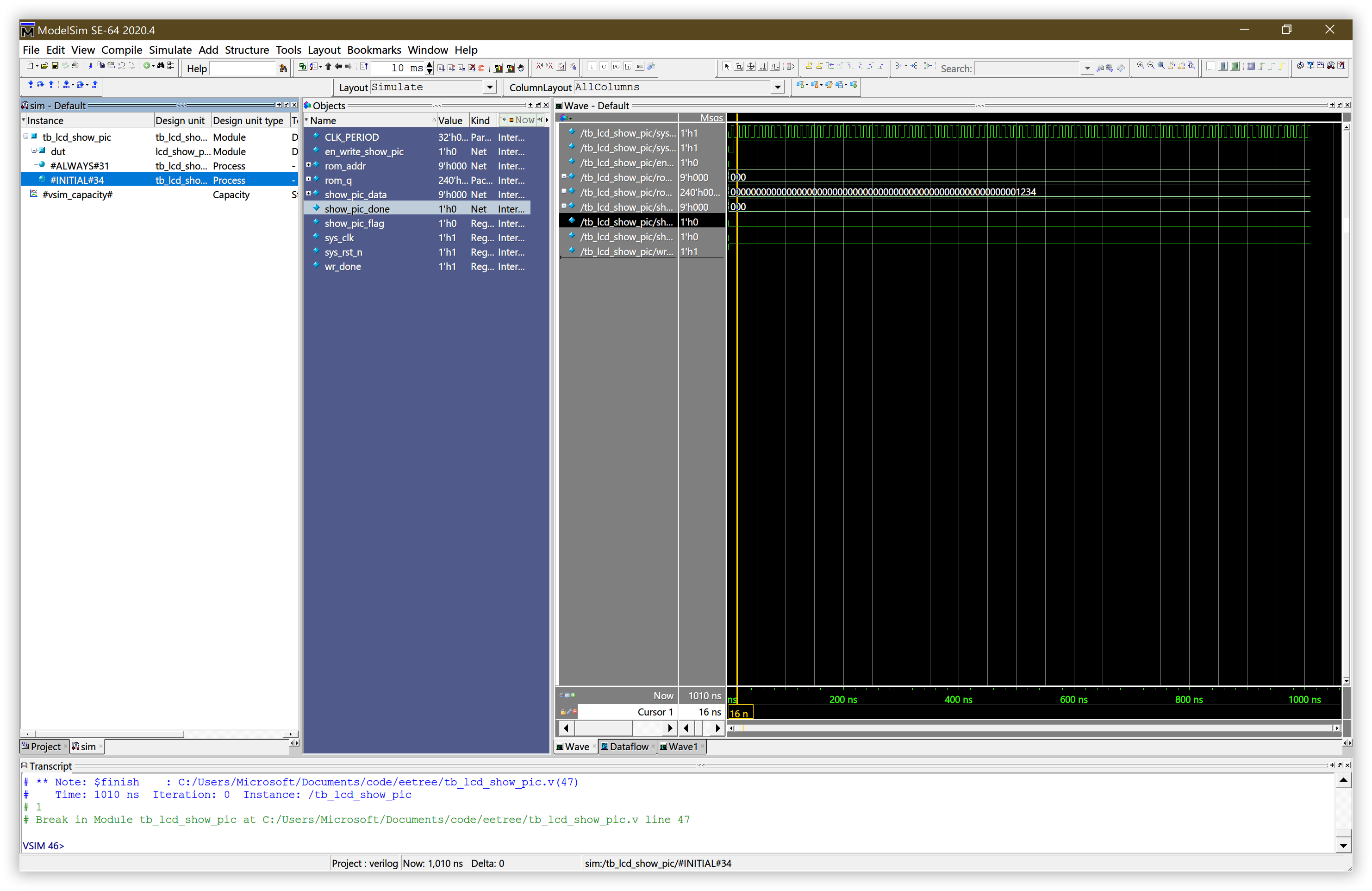Click the wave Zoom In icon
The image size is (1372, 891).
click(1140, 66)
